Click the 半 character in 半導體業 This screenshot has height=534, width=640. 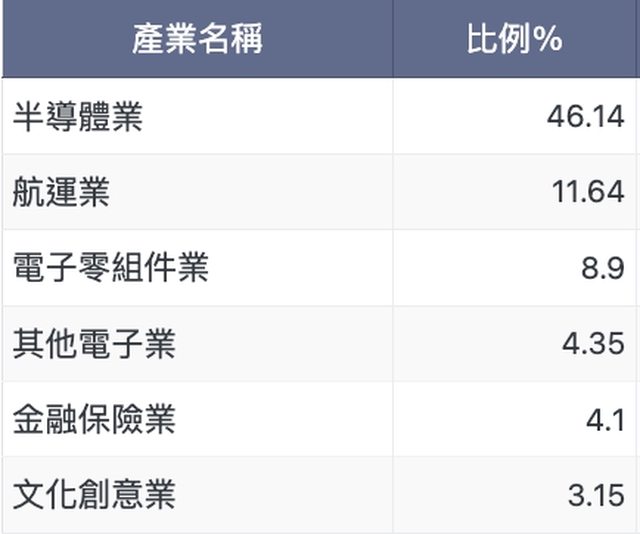tap(29, 116)
